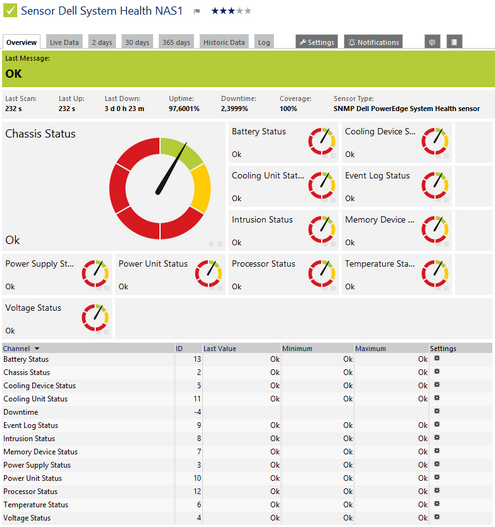Click the green sensor status checkmark icon
This screenshot has height=527, width=495.
click(10, 10)
